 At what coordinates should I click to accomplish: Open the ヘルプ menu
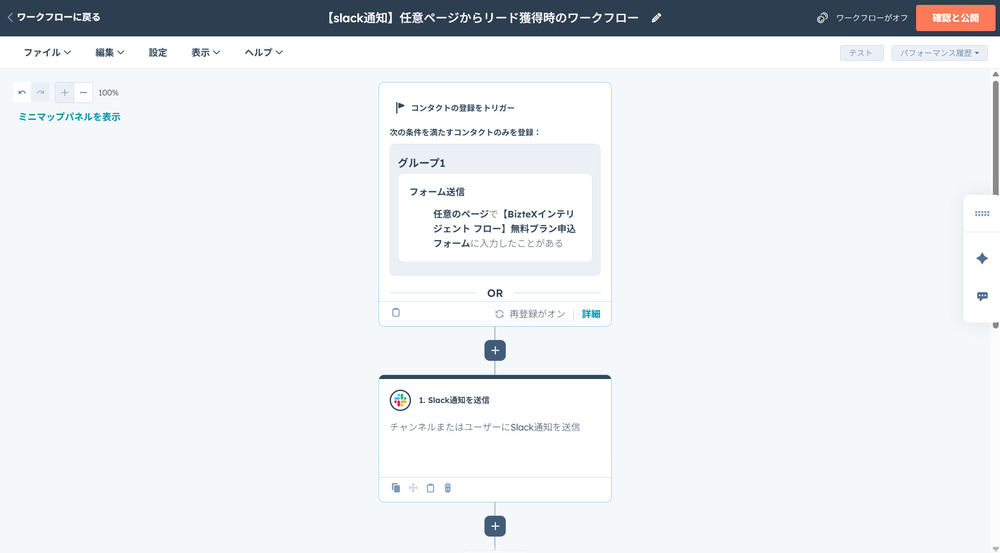pos(263,52)
